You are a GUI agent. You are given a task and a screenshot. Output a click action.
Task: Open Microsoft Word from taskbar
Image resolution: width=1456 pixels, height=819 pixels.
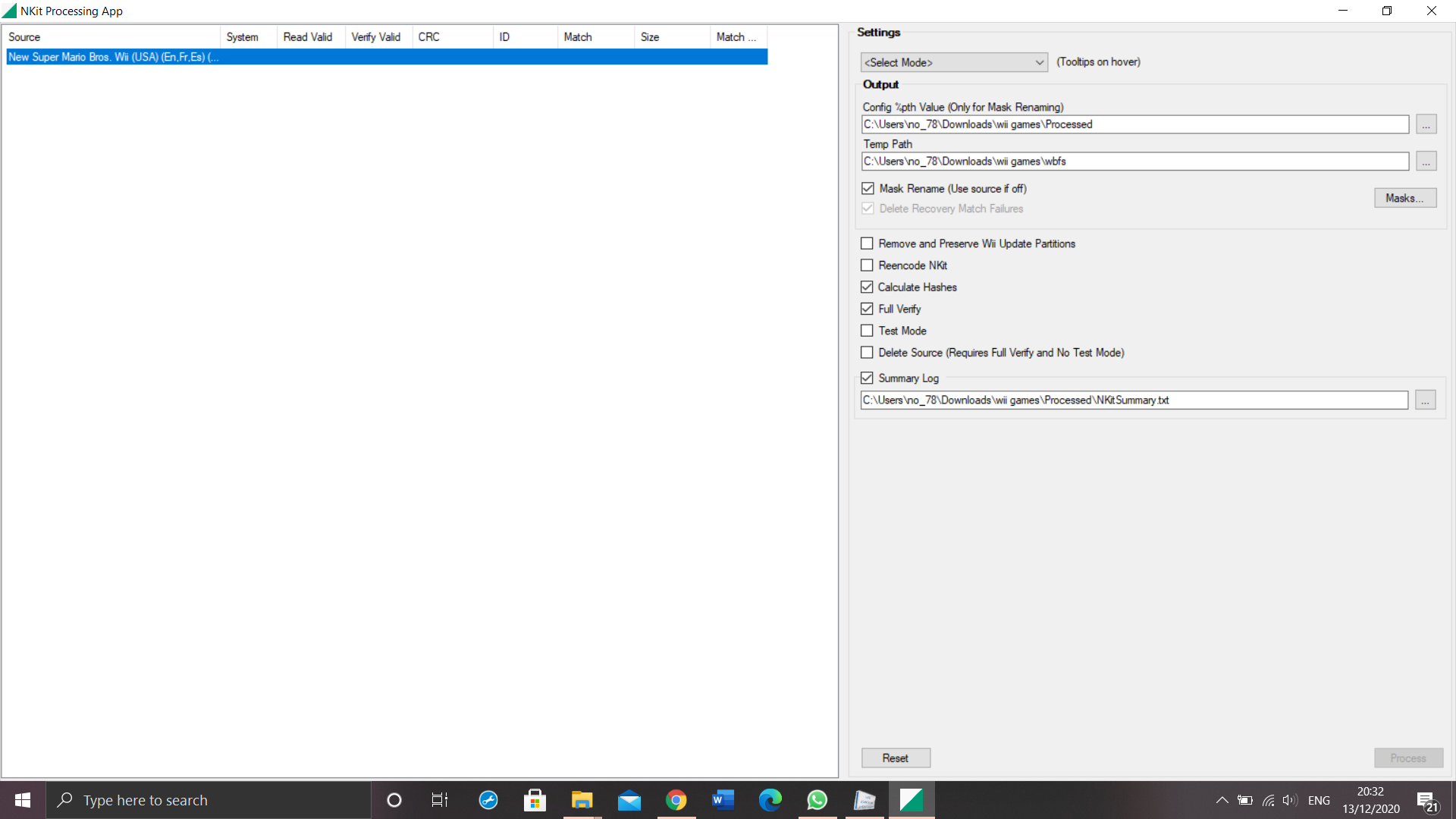[x=723, y=800]
